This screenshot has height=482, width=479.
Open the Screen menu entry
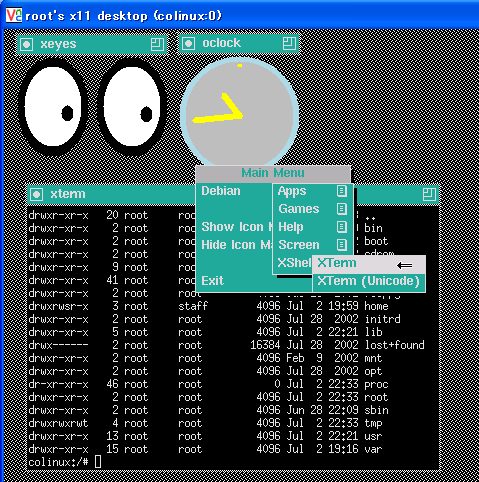click(313, 245)
